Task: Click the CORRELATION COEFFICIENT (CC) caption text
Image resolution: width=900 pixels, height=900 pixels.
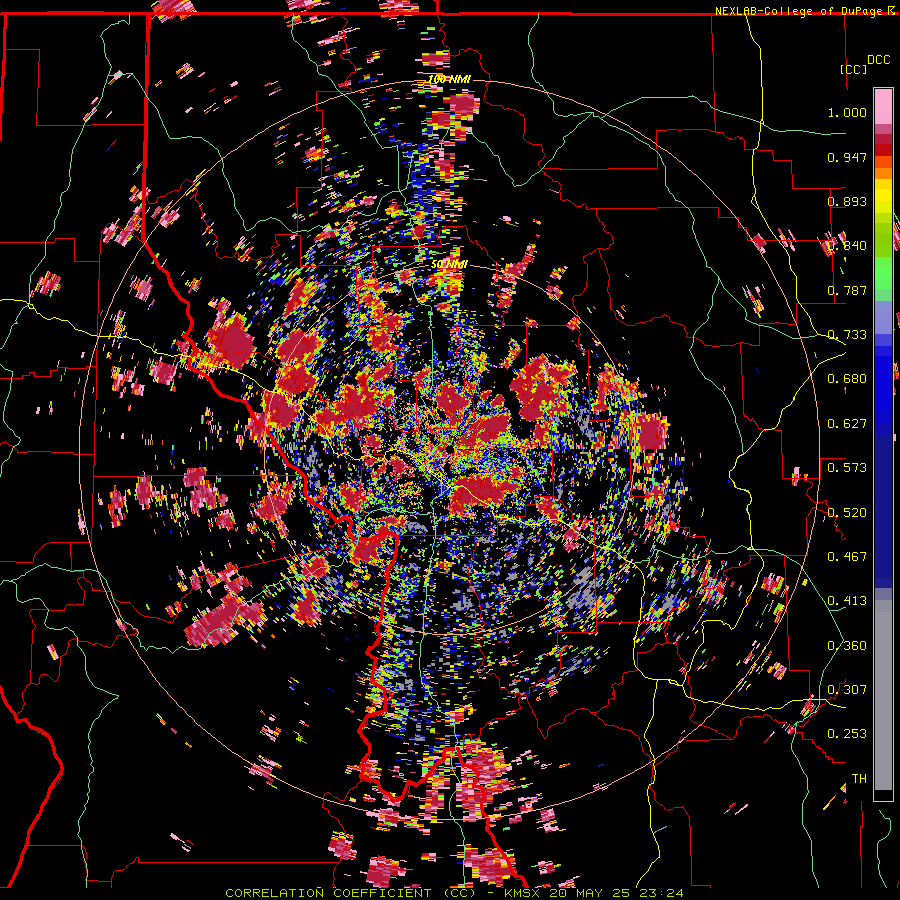Action: click(x=350, y=893)
